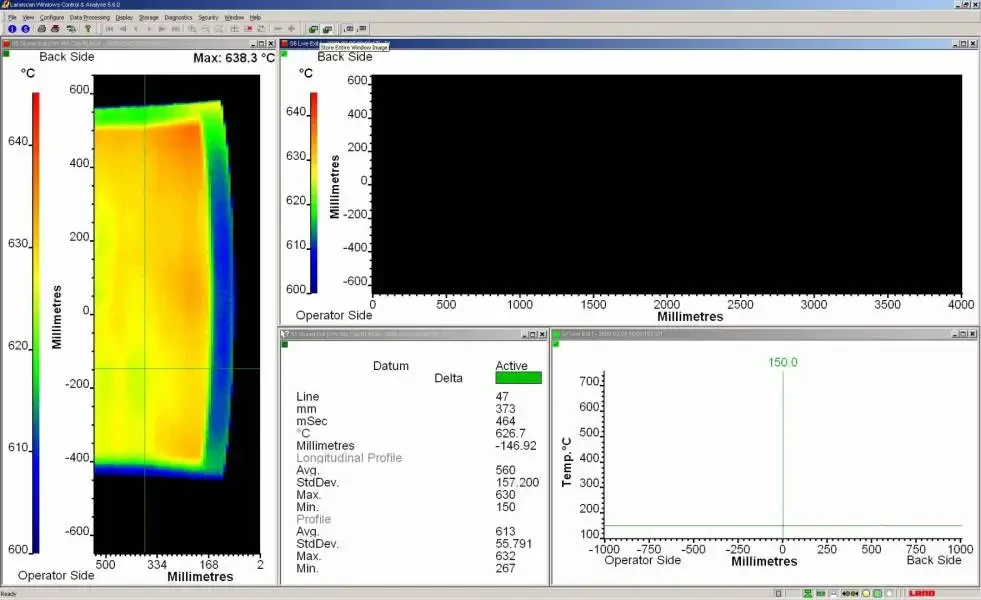Click the play forward toolbar arrow

pyautogui.click(x=163, y=29)
